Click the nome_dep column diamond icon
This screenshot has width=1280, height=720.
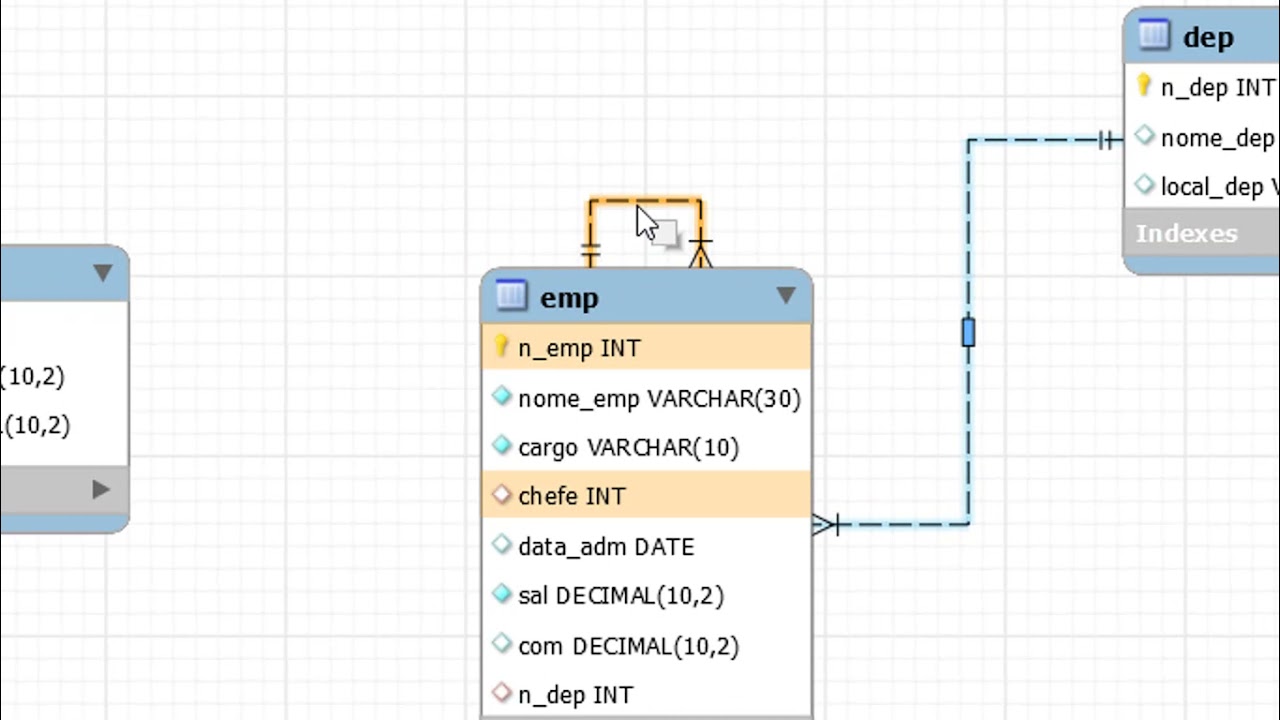[x=1145, y=135]
